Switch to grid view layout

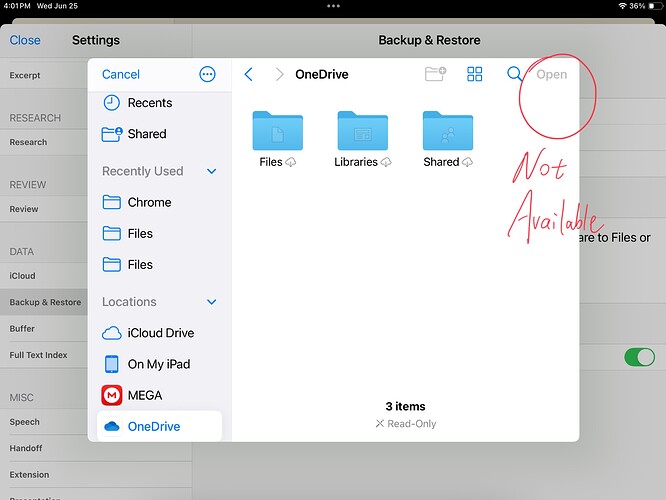coord(474,74)
